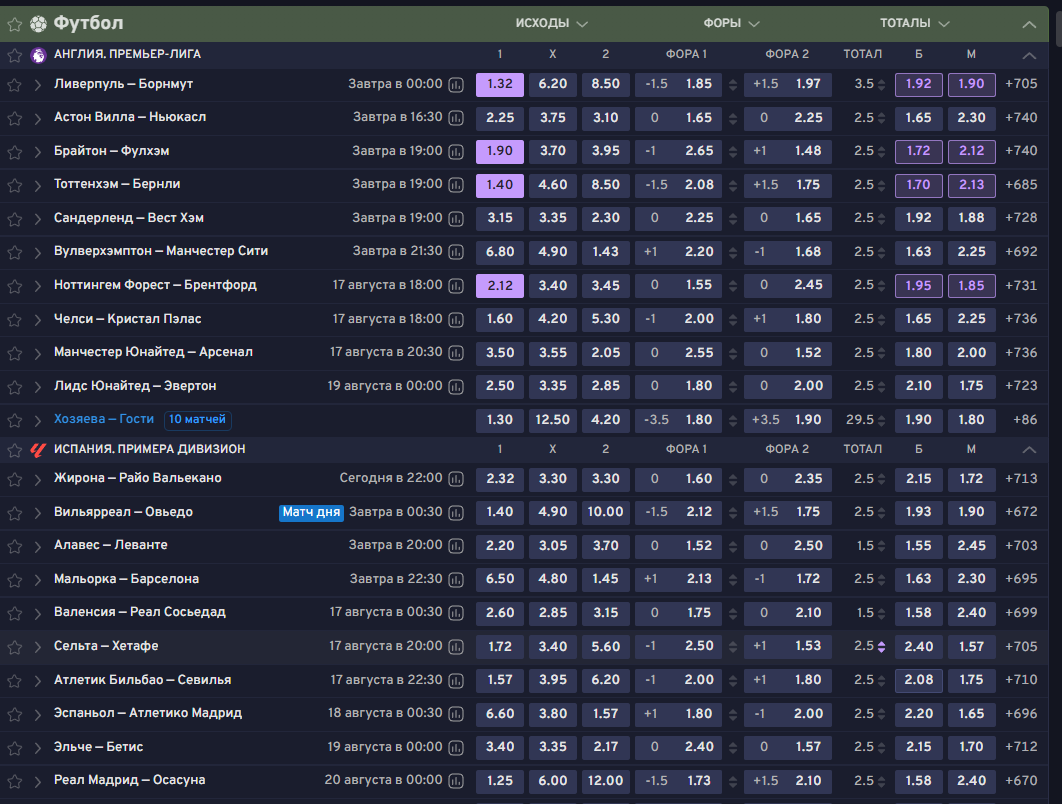1062x804 pixels.
Task: Open statistics icon for Валенсия – Реал Сосьедад
Action: [x=456, y=613]
